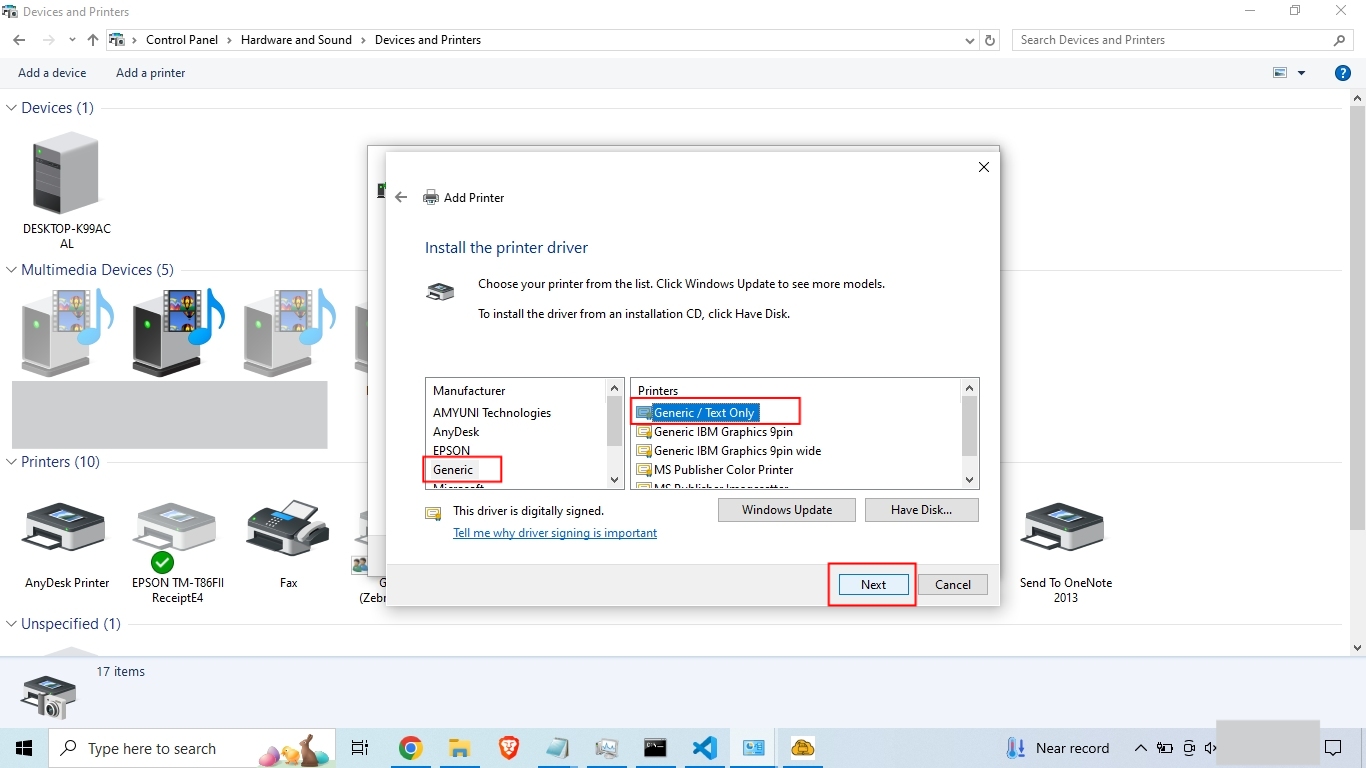The image size is (1366, 768).
Task: Select the EPSON TM-T86FII ReceiptE4 printer
Action: [178, 552]
